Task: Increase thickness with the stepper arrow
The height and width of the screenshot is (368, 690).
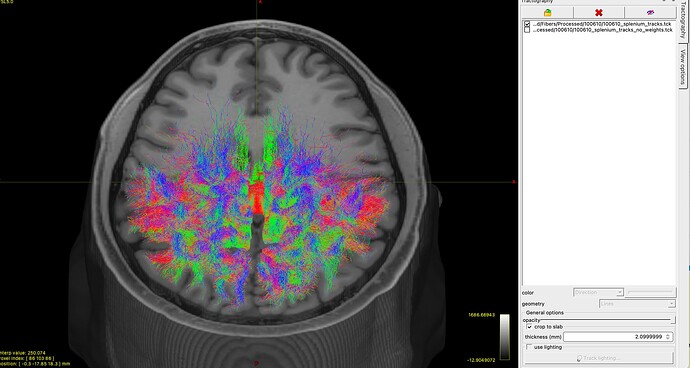Action: (x=668, y=335)
